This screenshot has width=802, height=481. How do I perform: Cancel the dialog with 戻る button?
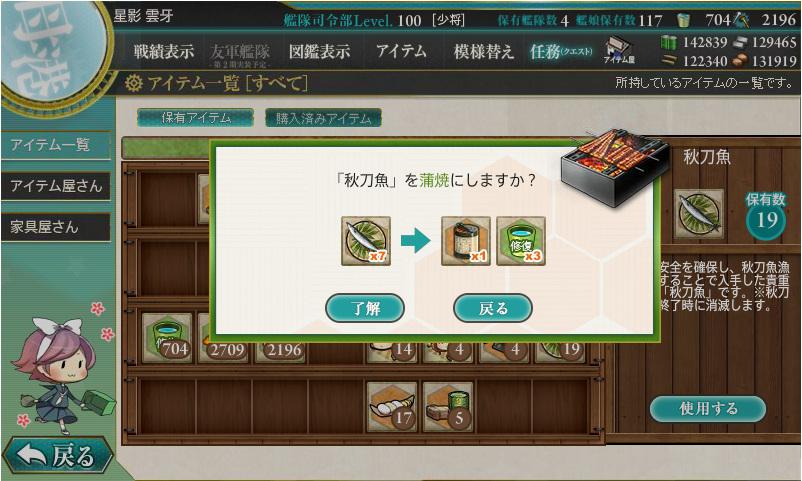[493, 308]
